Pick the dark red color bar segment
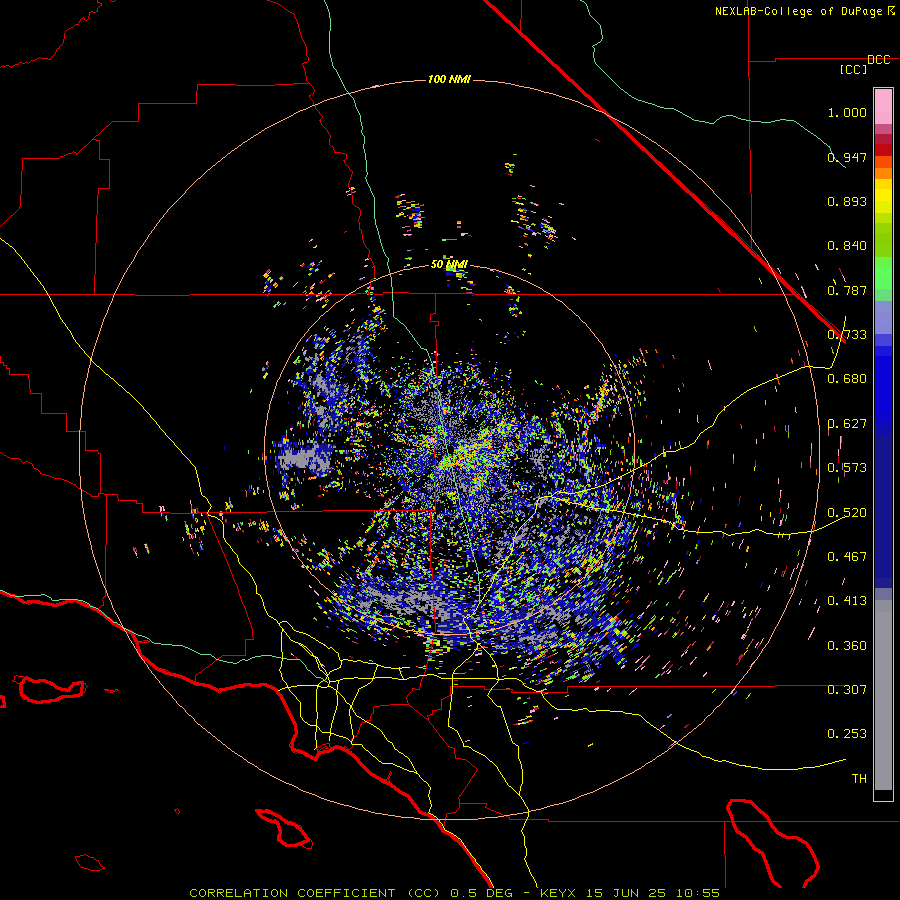The height and width of the screenshot is (900, 900). point(883,150)
